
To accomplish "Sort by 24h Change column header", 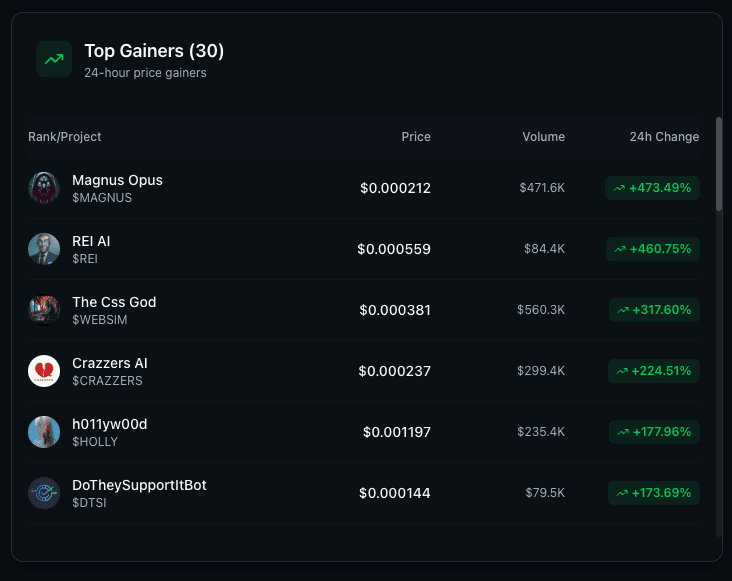I will point(664,137).
